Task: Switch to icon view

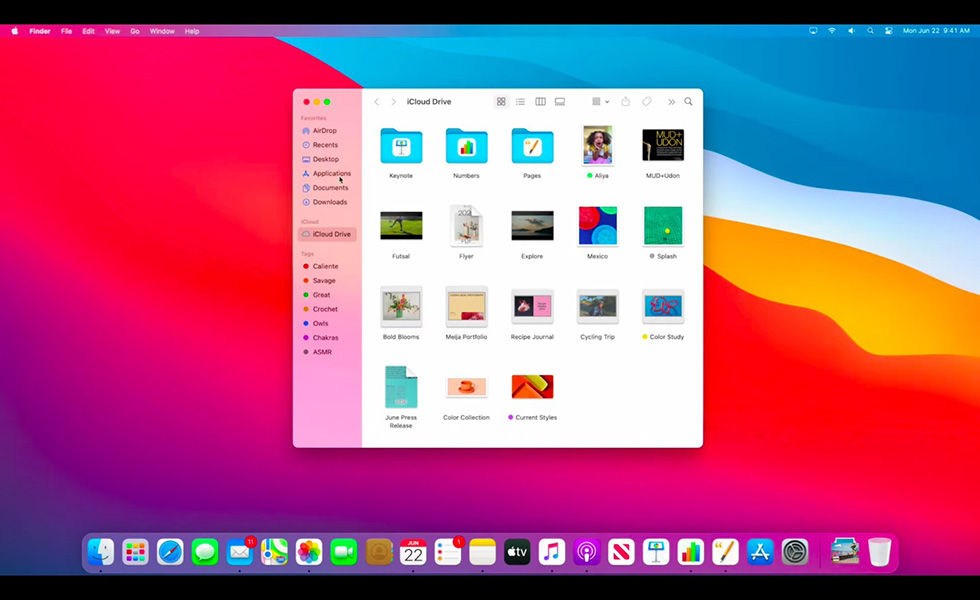Action: click(501, 102)
